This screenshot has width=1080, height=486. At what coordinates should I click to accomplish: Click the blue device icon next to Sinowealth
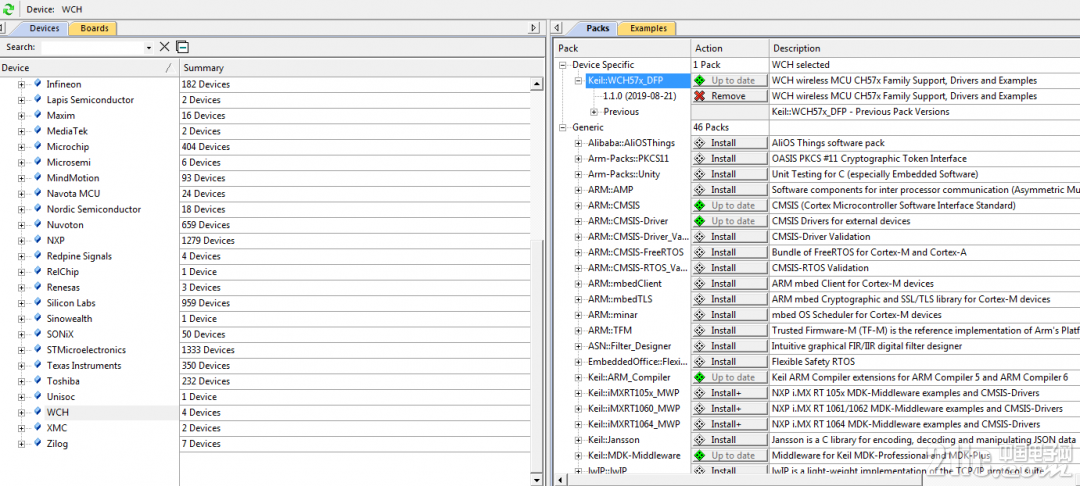point(37,319)
